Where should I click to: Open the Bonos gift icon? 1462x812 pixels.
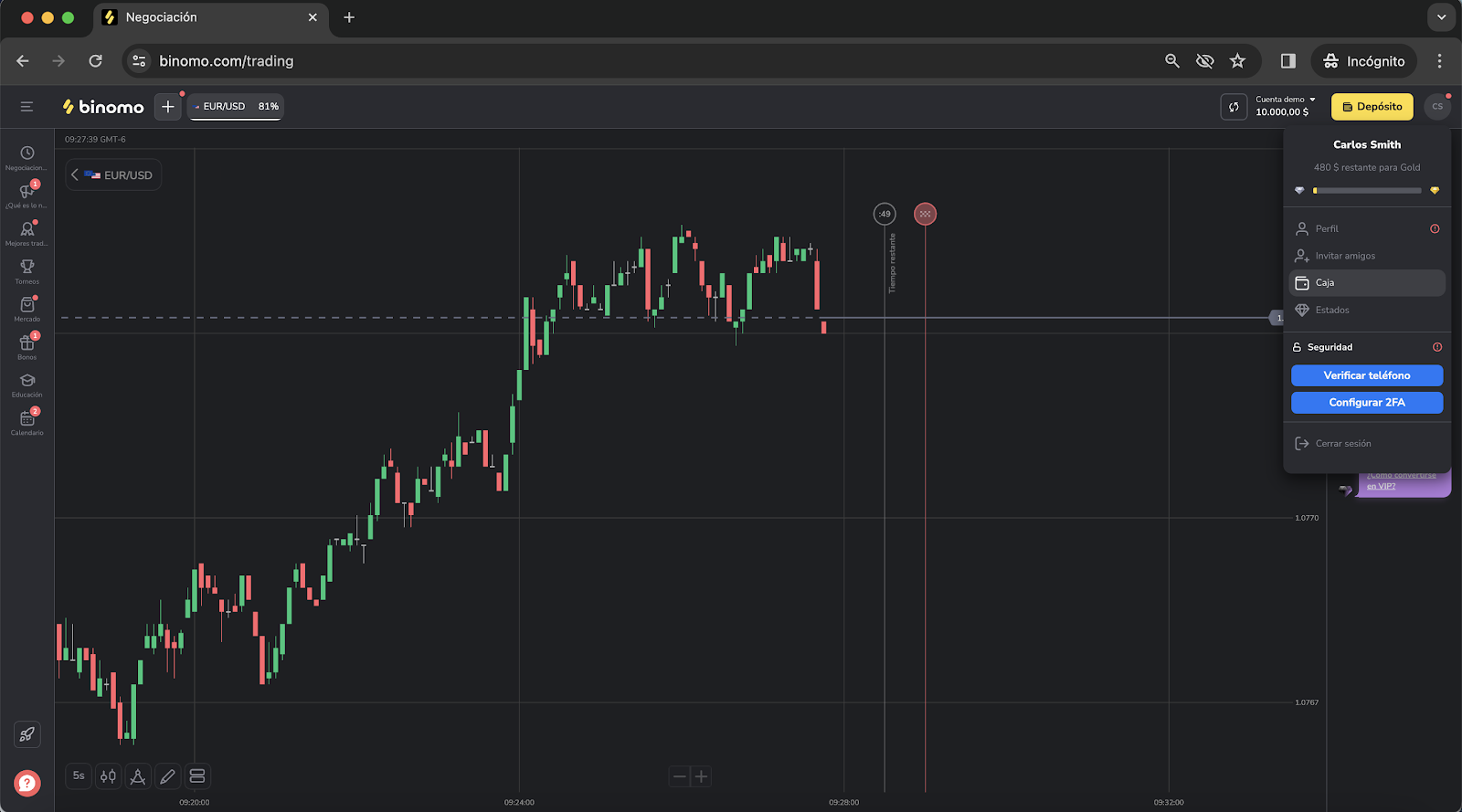[27, 343]
